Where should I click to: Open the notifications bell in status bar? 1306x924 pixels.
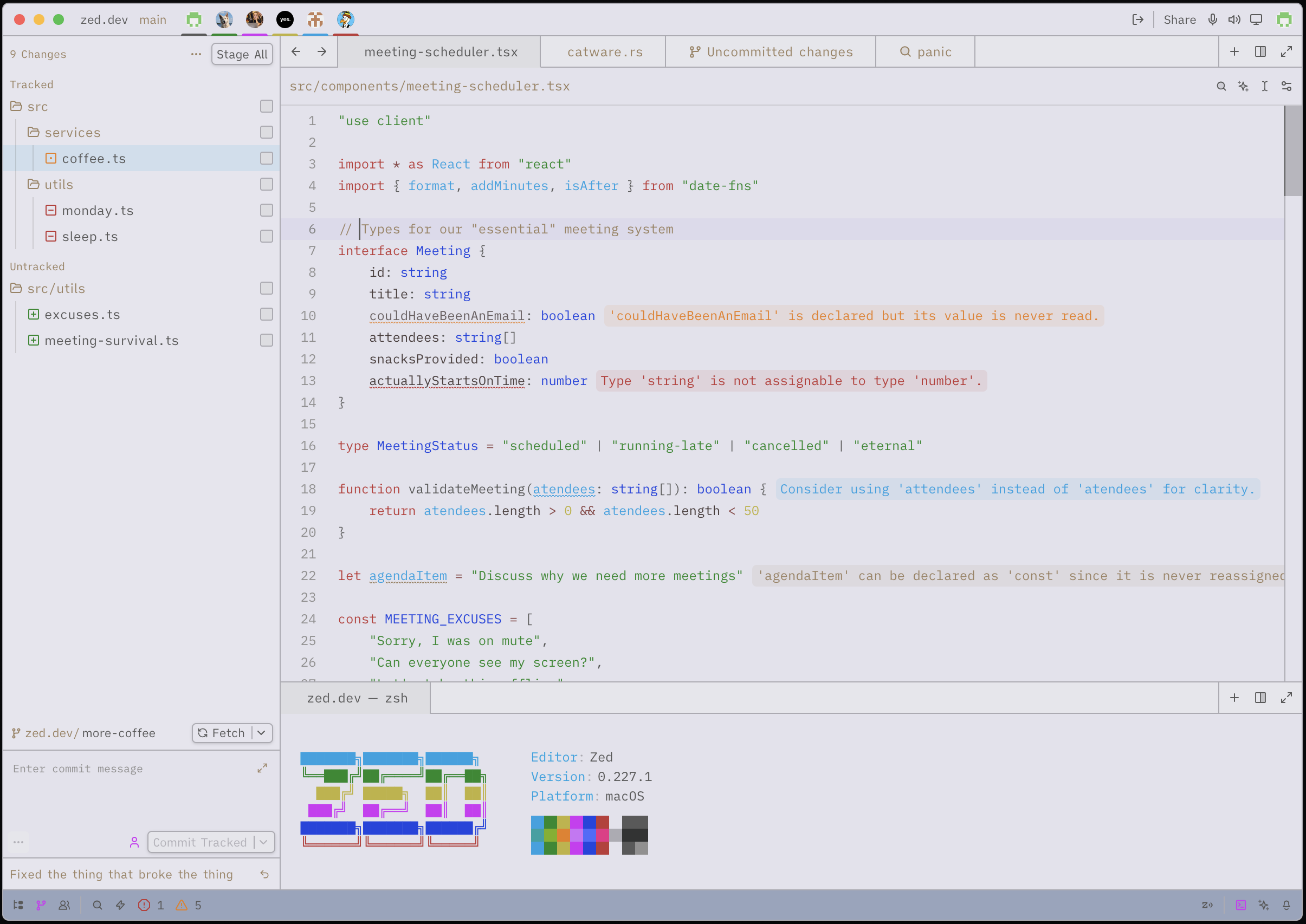tap(1286, 905)
